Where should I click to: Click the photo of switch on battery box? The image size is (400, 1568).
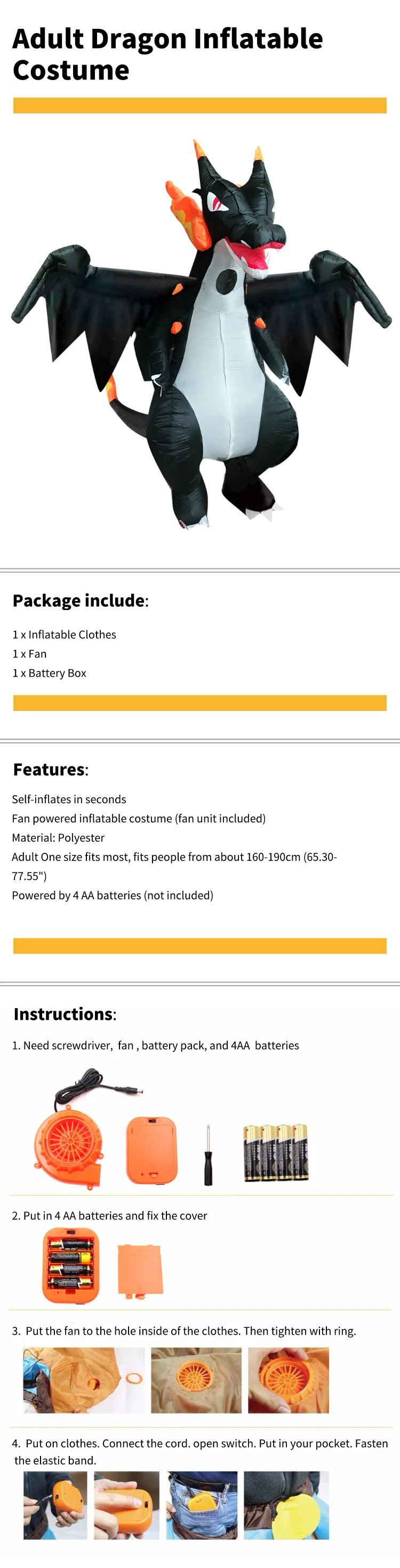click(x=126, y=1504)
